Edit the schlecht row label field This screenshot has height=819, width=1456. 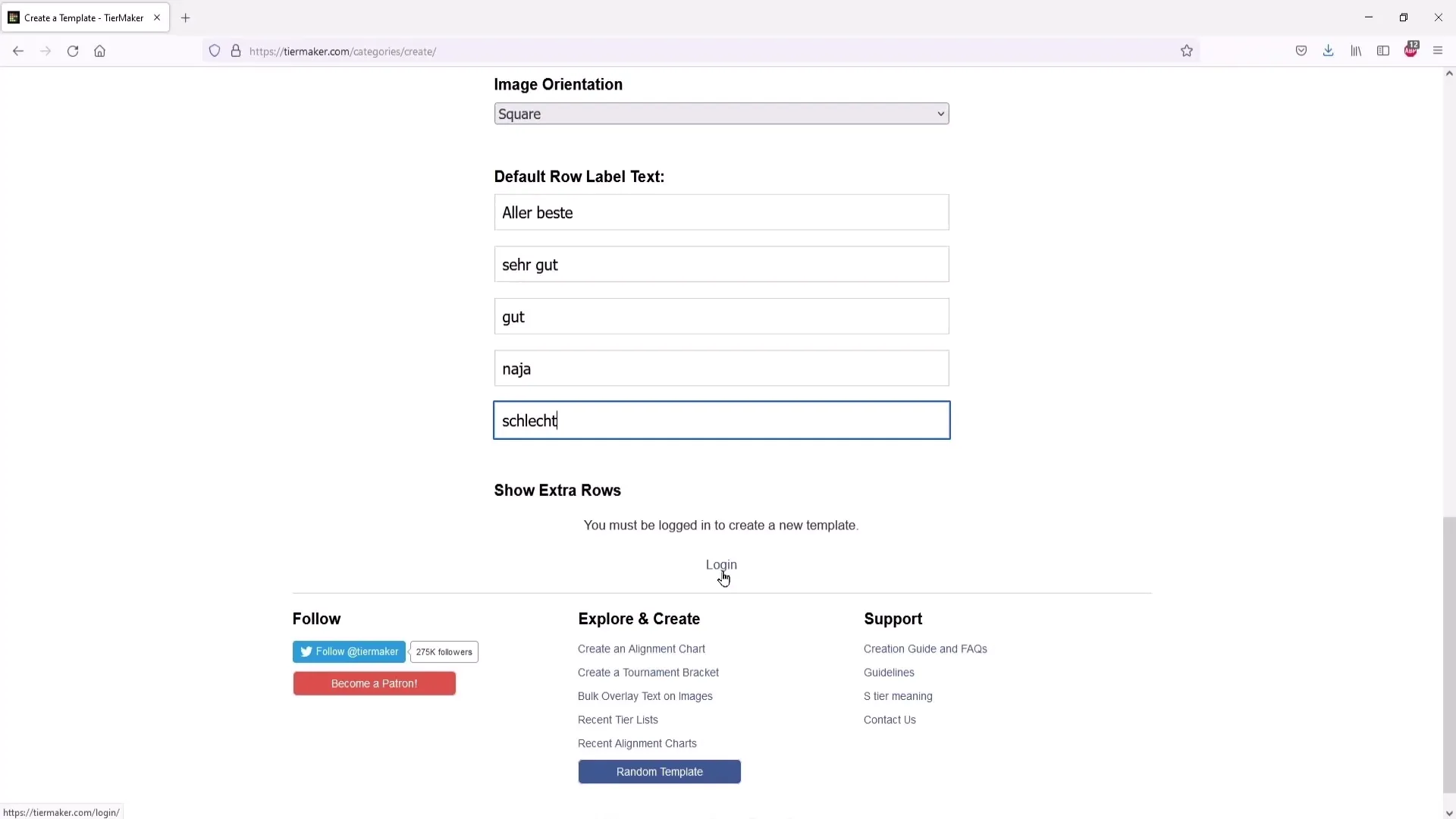point(721,420)
